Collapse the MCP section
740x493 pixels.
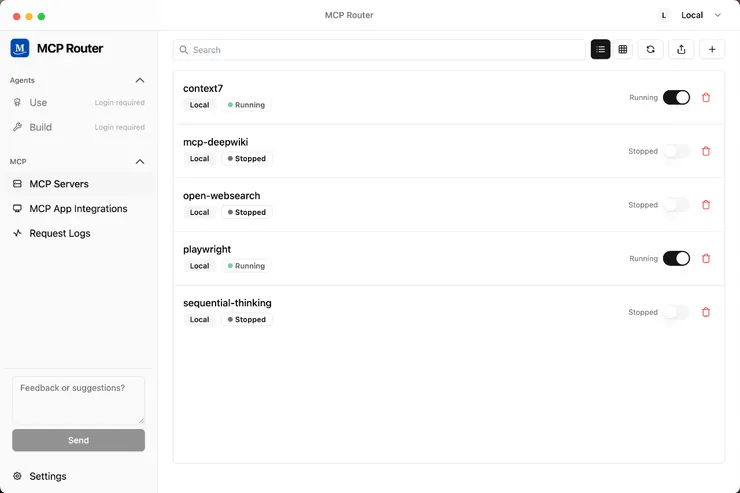(x=140, y=161)
